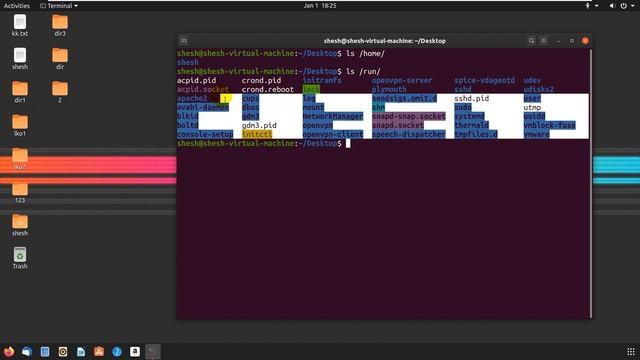This screenshot has height=360, width=640.
Task: Open the blue document app in the dock
Action: (x=45, y=351)
